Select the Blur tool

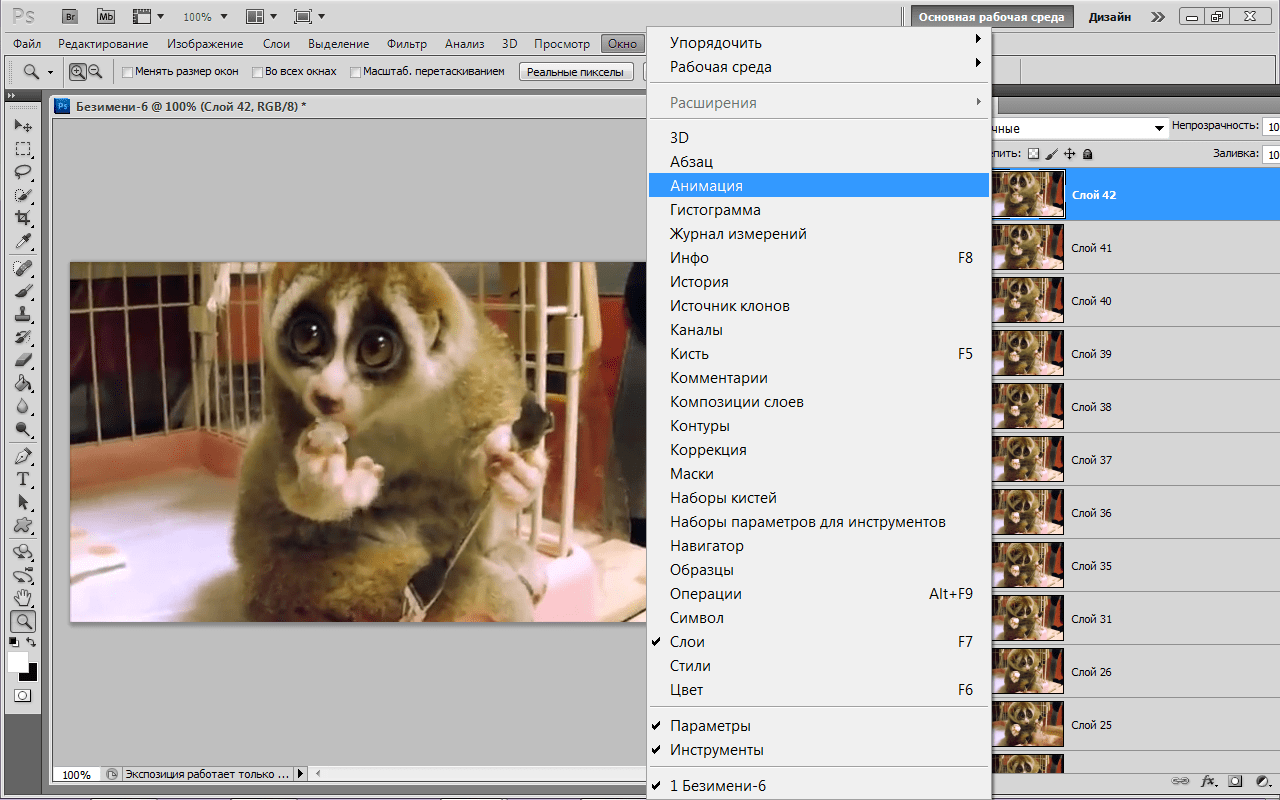point(22,406)
